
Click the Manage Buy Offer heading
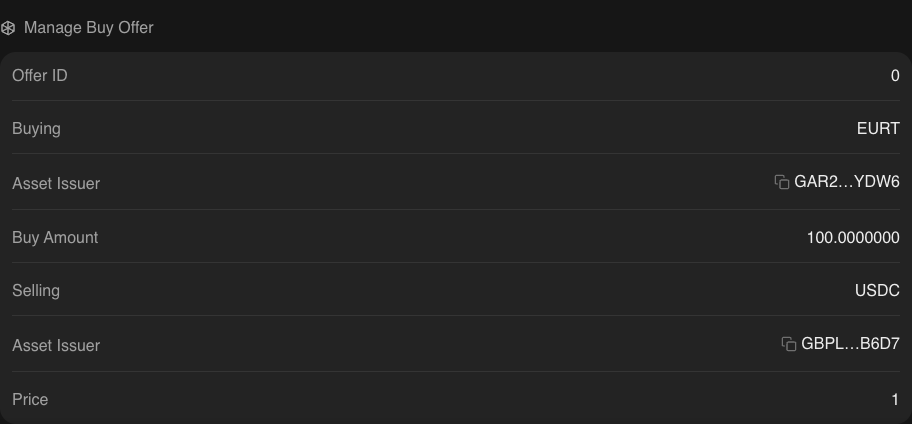click(88, 28)
